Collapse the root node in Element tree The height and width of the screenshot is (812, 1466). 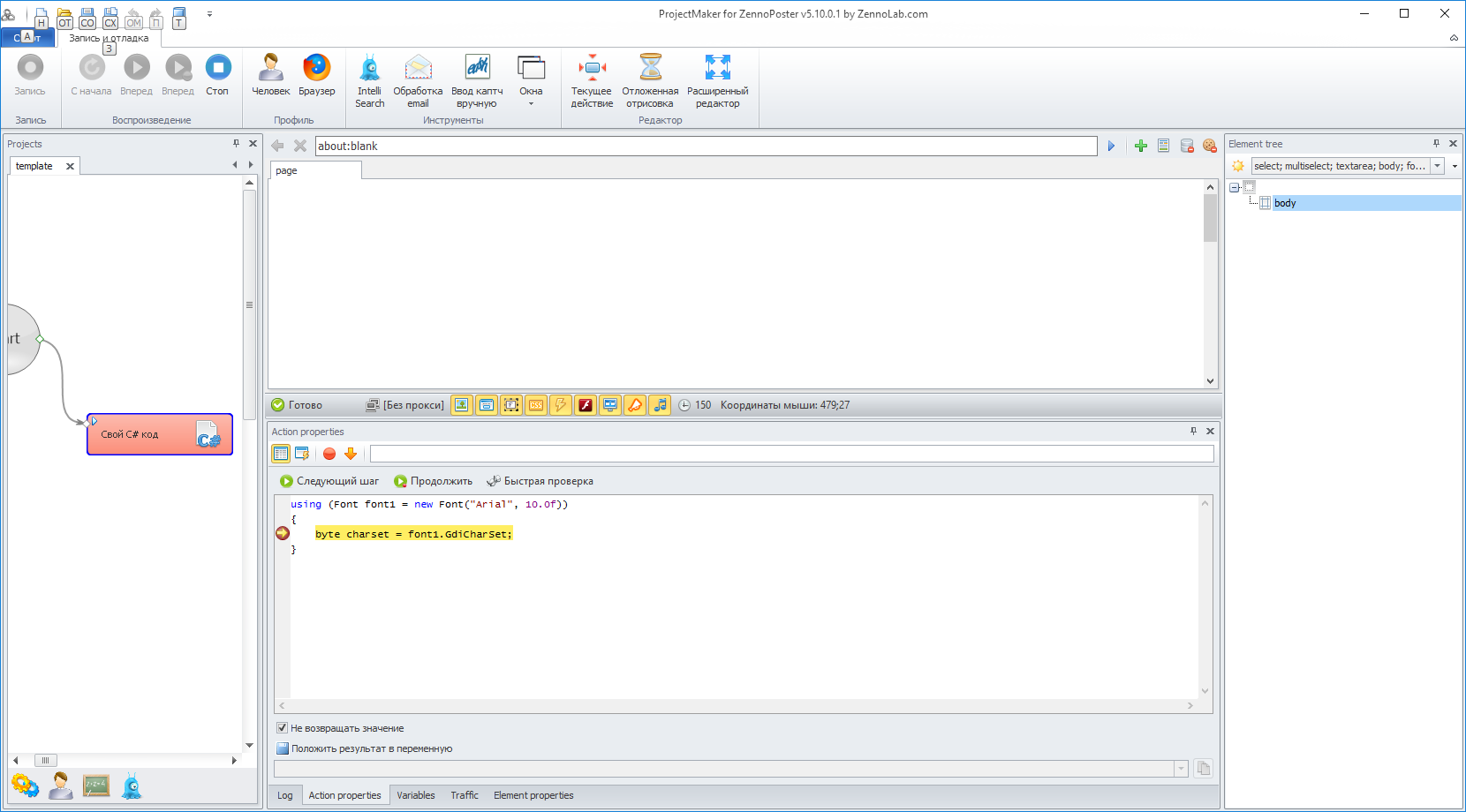(x=1235, y=187)
